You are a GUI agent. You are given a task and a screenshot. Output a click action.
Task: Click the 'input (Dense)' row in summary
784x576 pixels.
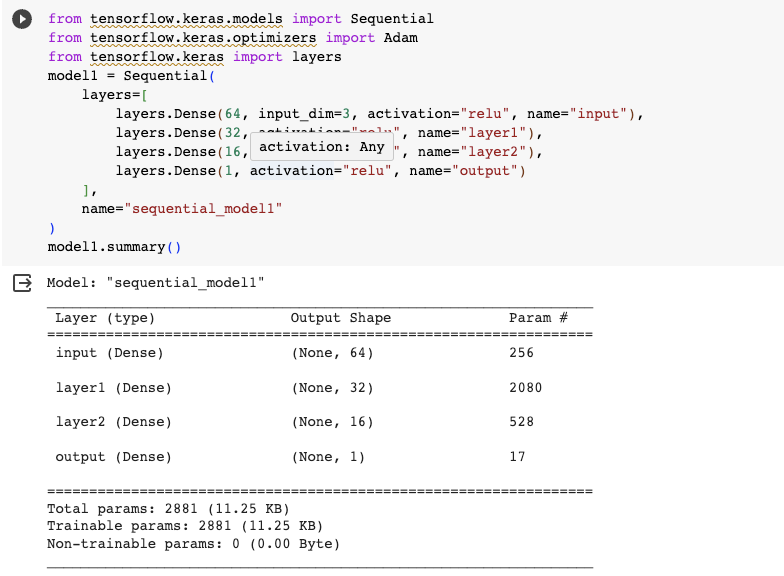pyautogui.click(x=320, y=353)
